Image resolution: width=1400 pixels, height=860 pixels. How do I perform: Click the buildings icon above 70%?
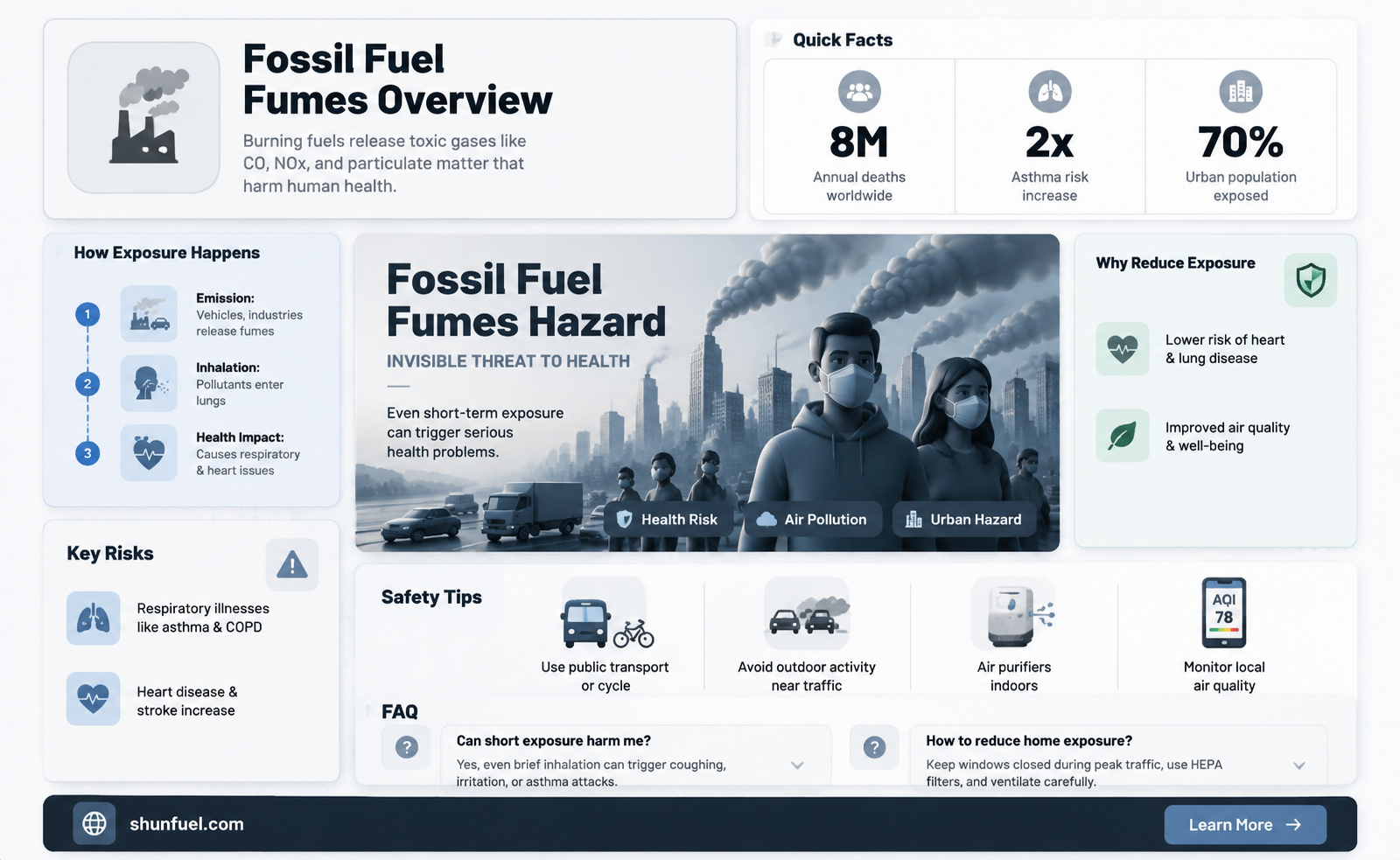tap(1241, 92)
